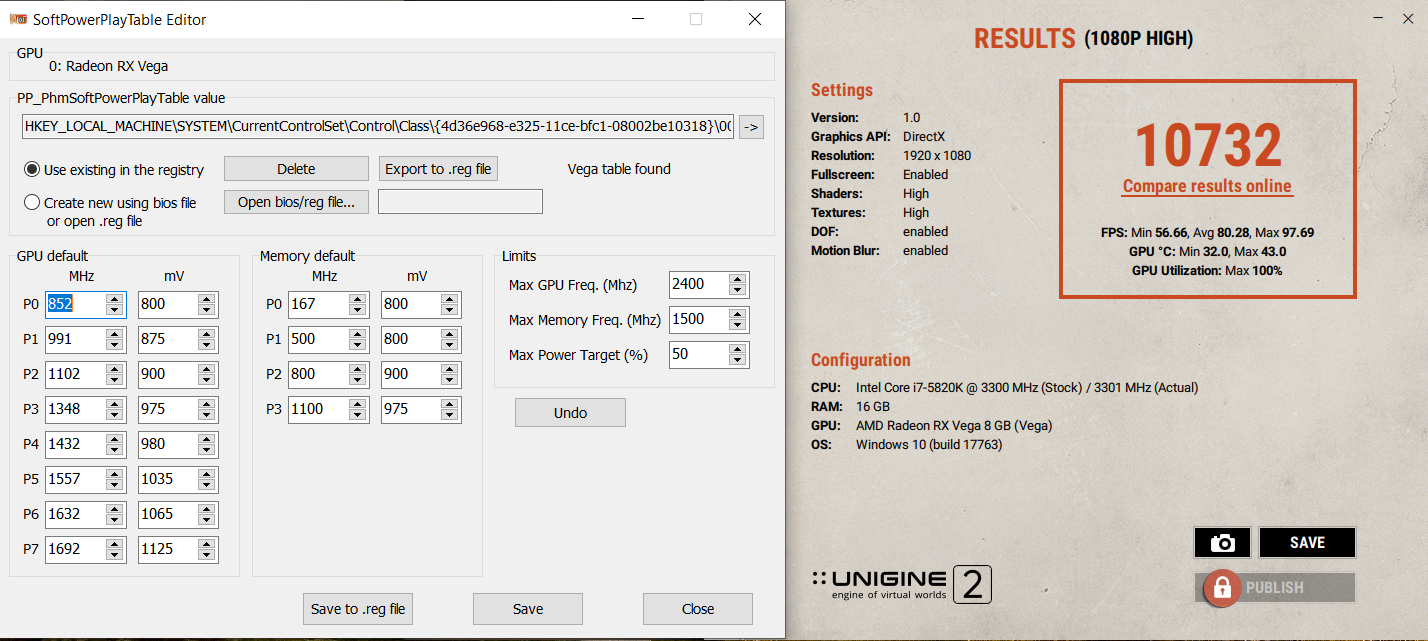This screenshot has width=1428, height=641.
Task: Decrease Max Memory Freq with down arrow
Action: (738, 325)
